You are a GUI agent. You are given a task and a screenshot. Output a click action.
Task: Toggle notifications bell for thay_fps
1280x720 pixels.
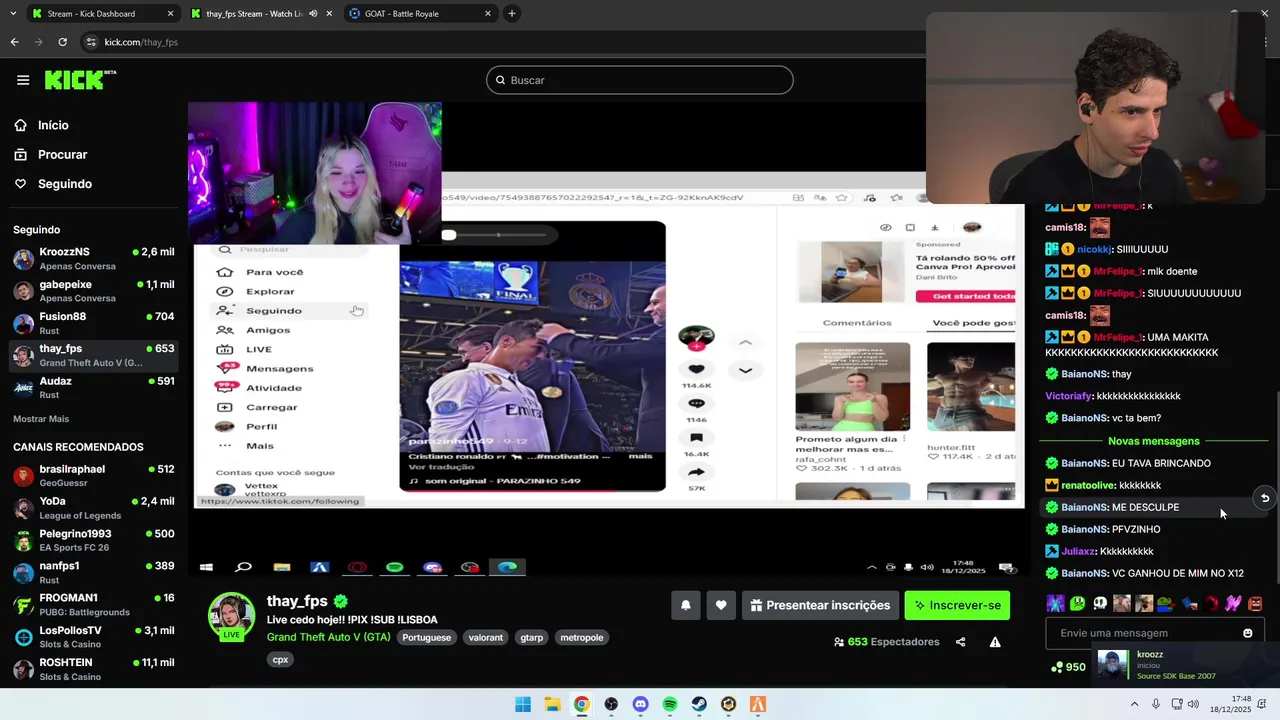coord(686,605)
